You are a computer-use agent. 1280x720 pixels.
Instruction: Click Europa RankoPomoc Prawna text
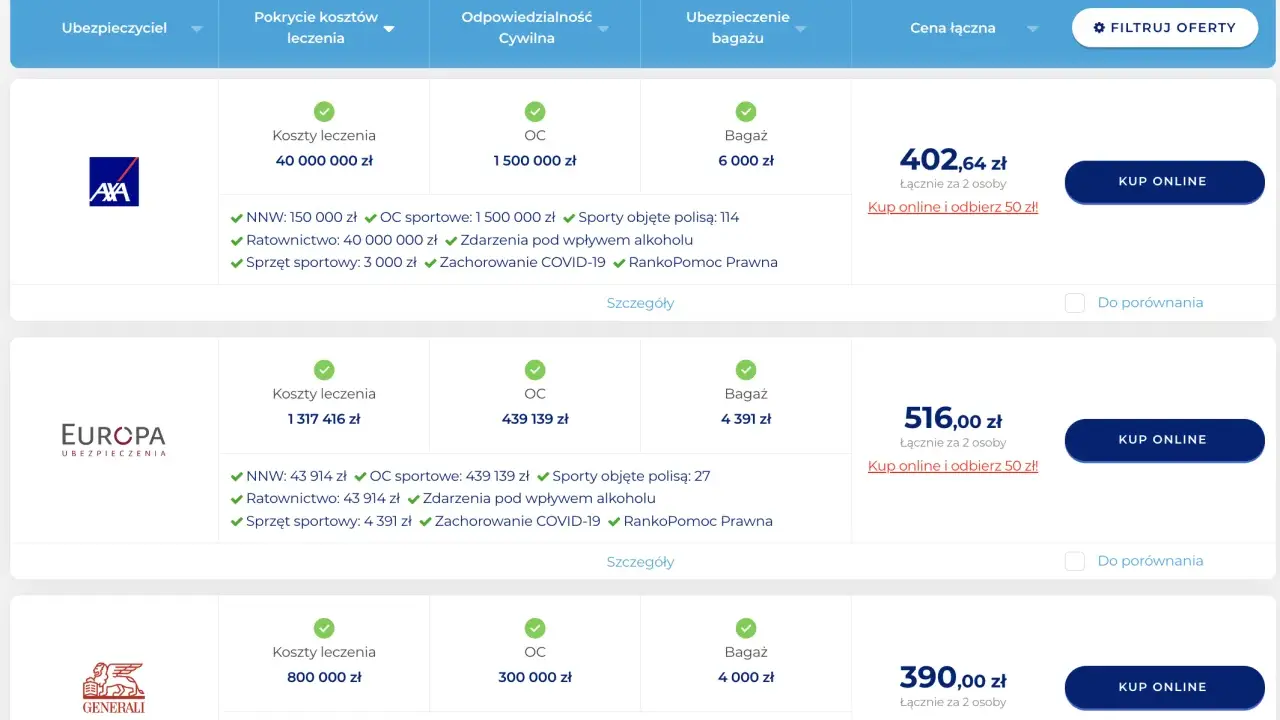[x=698, y=522]
